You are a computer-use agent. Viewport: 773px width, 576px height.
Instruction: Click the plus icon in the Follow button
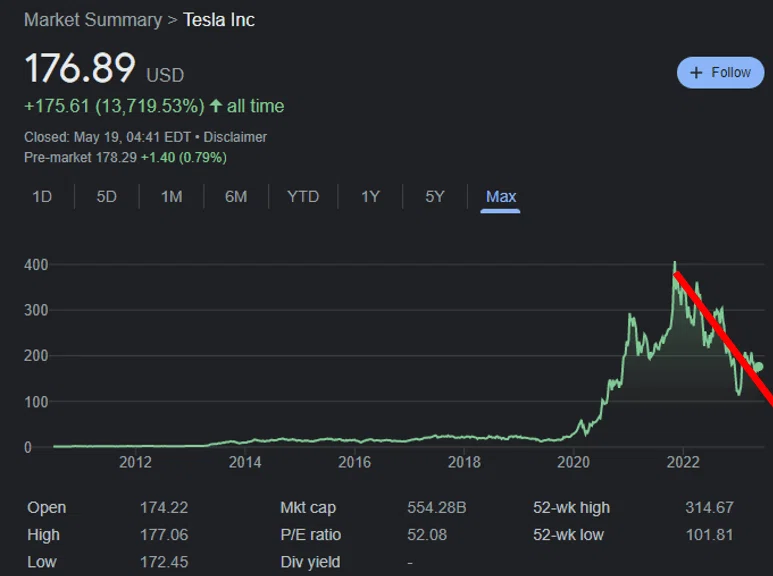click(x=696, y=73)
